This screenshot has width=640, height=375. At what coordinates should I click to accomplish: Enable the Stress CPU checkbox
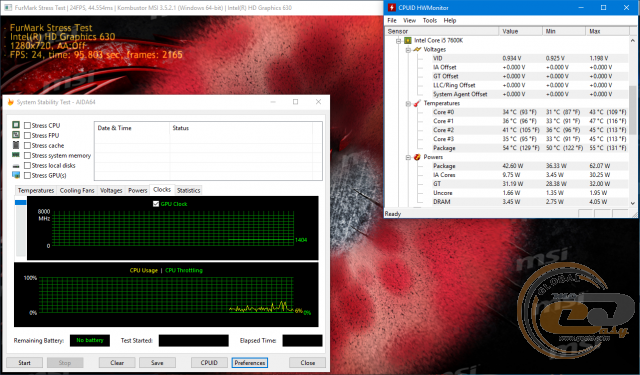(x=27, y=125)
